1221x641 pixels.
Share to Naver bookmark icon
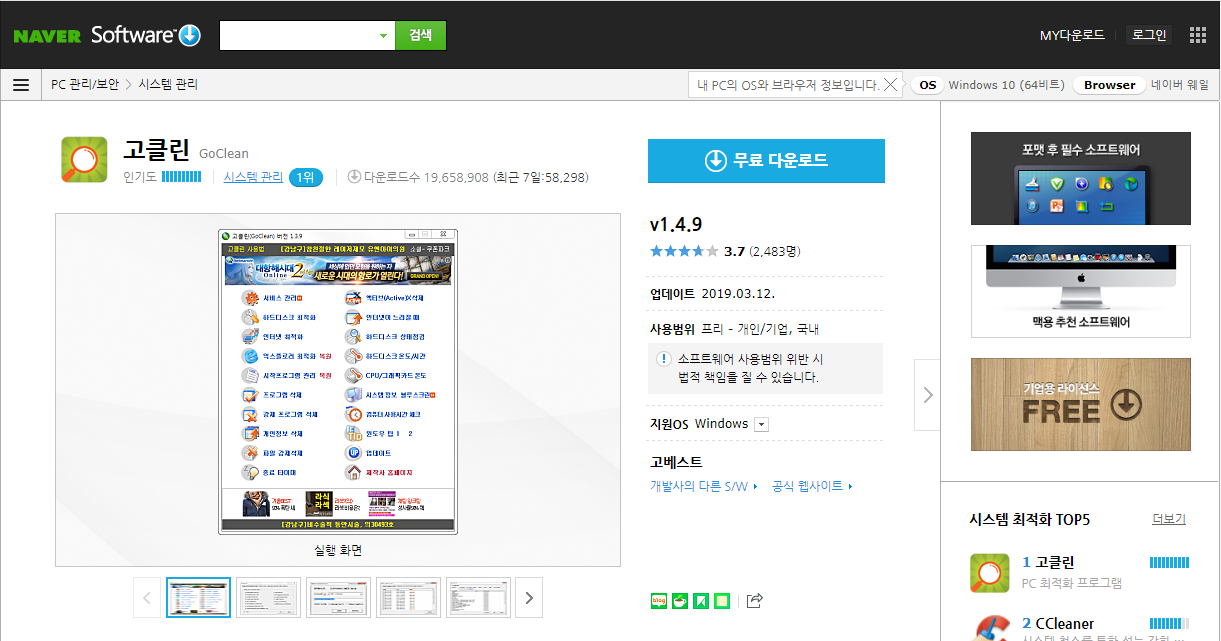click(701, 601)
